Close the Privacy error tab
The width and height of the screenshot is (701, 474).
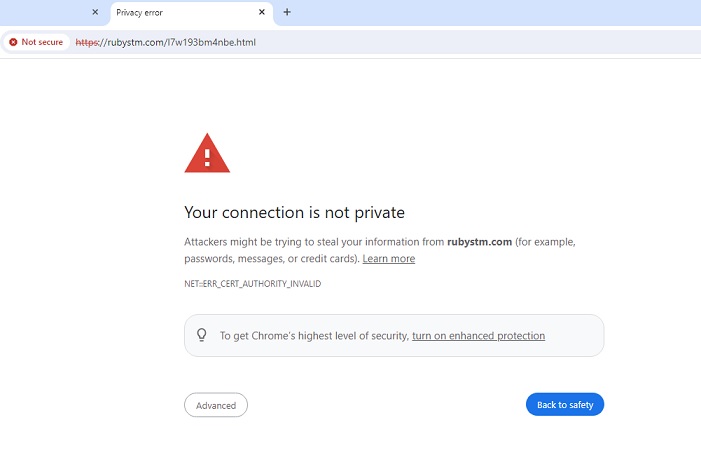[262, 12]
